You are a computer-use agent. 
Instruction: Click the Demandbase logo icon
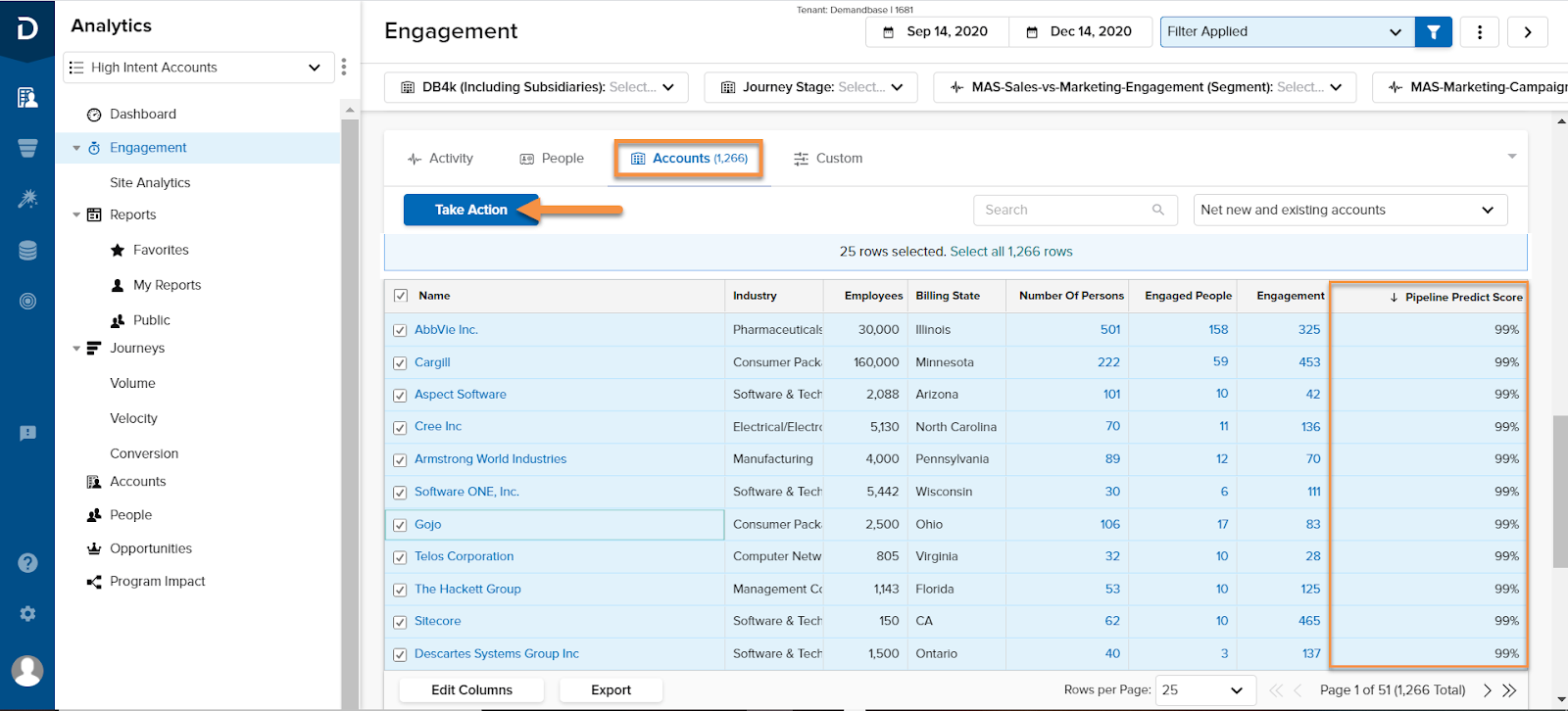coord(27,28)
